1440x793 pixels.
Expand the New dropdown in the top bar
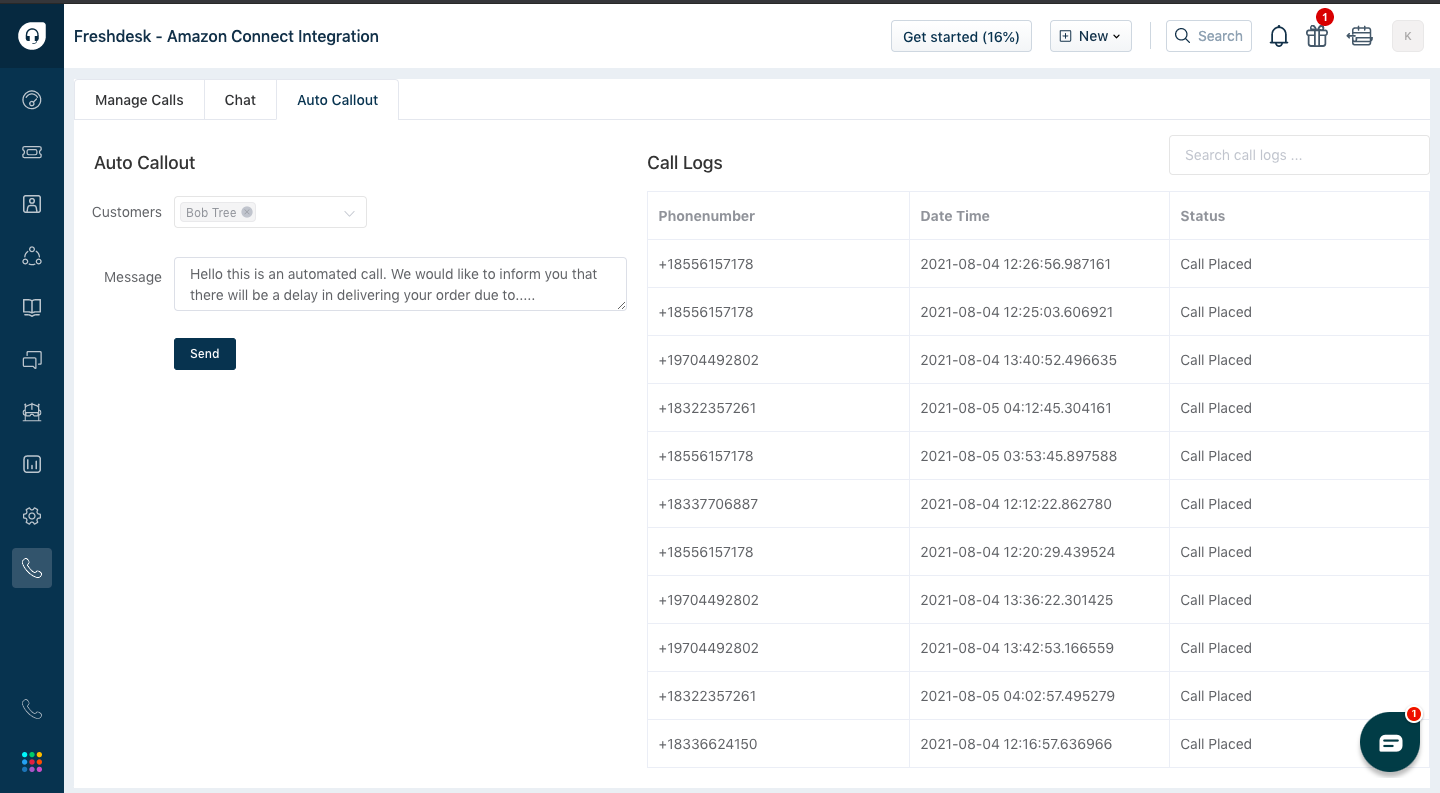(1090, 36)
